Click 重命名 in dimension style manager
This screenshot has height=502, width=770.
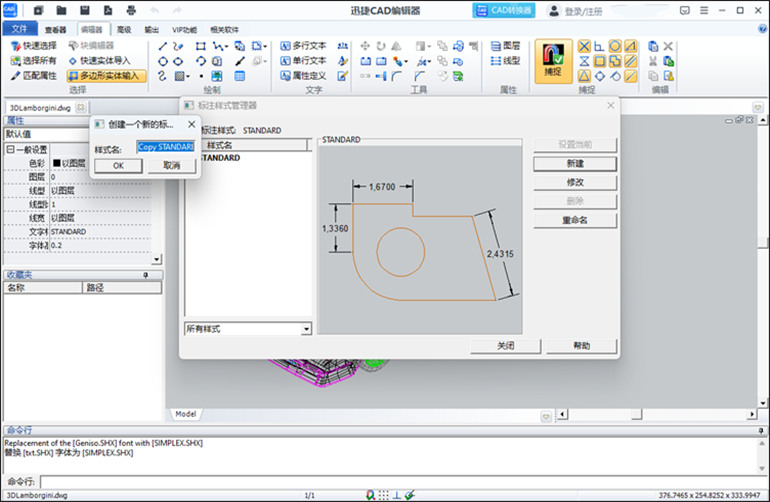click(575, 220)
